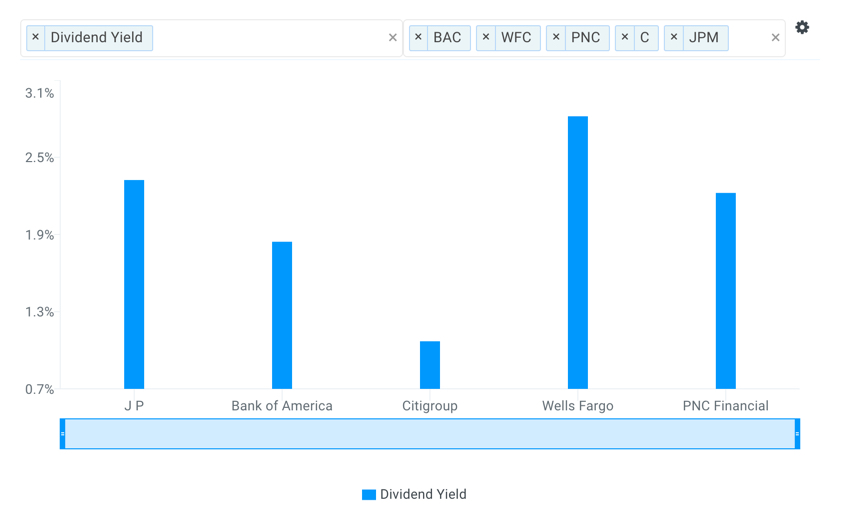Clear all metrics in metric field
Viewport: 843px width, 521px height.
[392, 38]
